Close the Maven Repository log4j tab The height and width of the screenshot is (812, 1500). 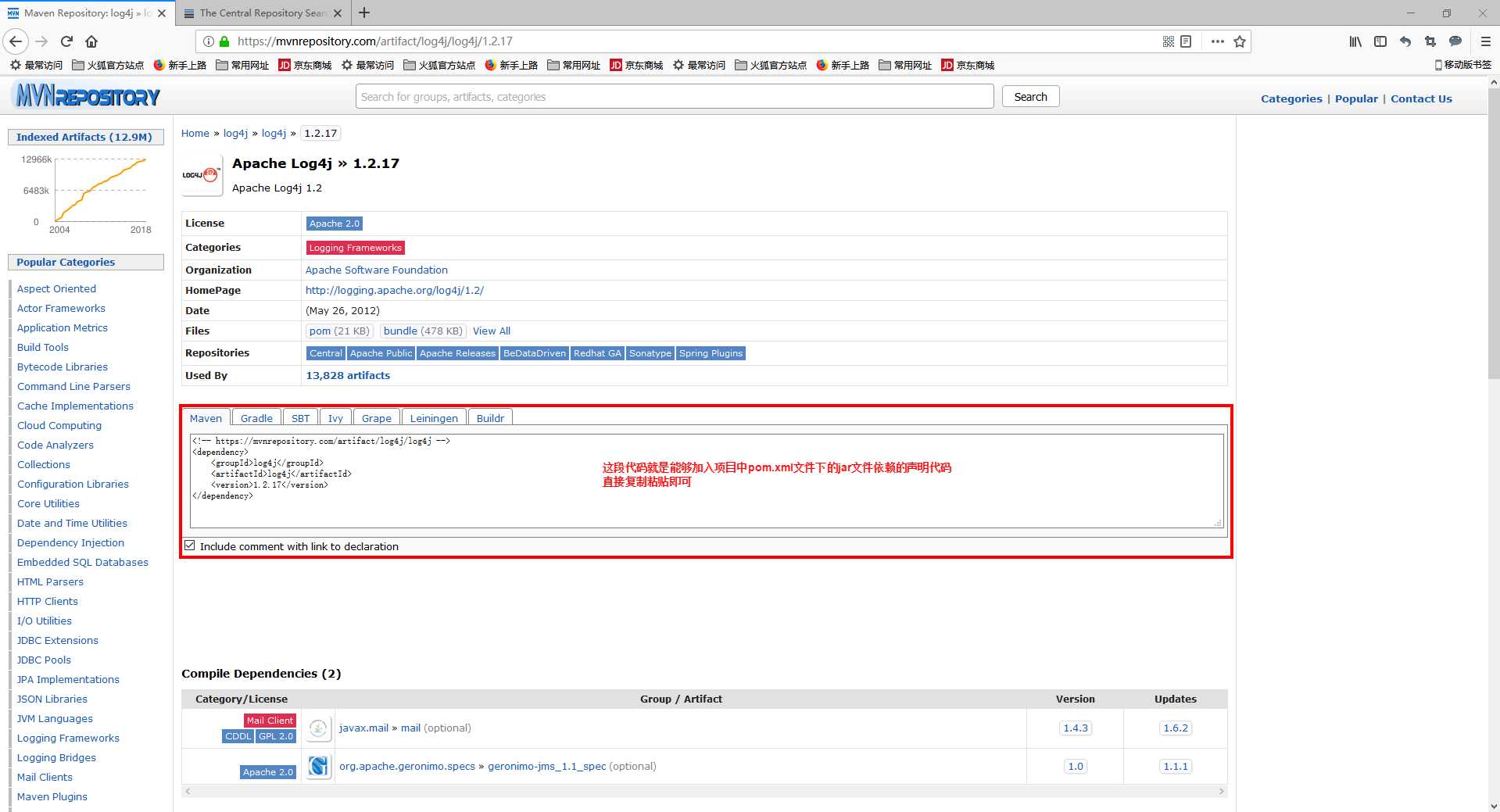click(162, 13)
